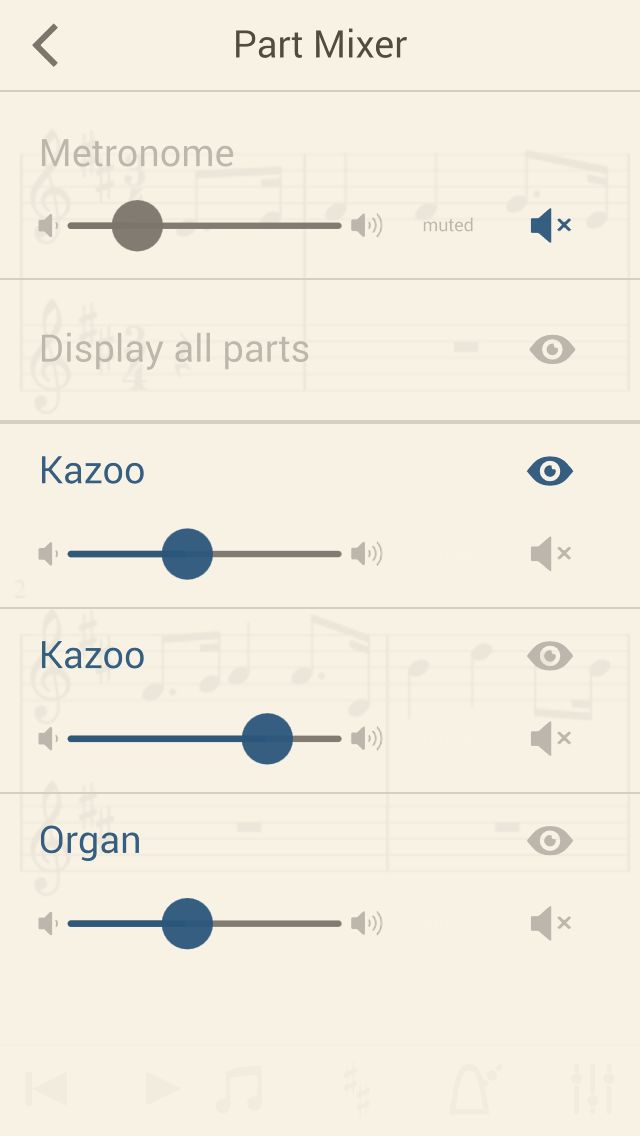Show the Organ part's eye icon
This screenshot has height=1136, width=640.
(x=550, y=840)
